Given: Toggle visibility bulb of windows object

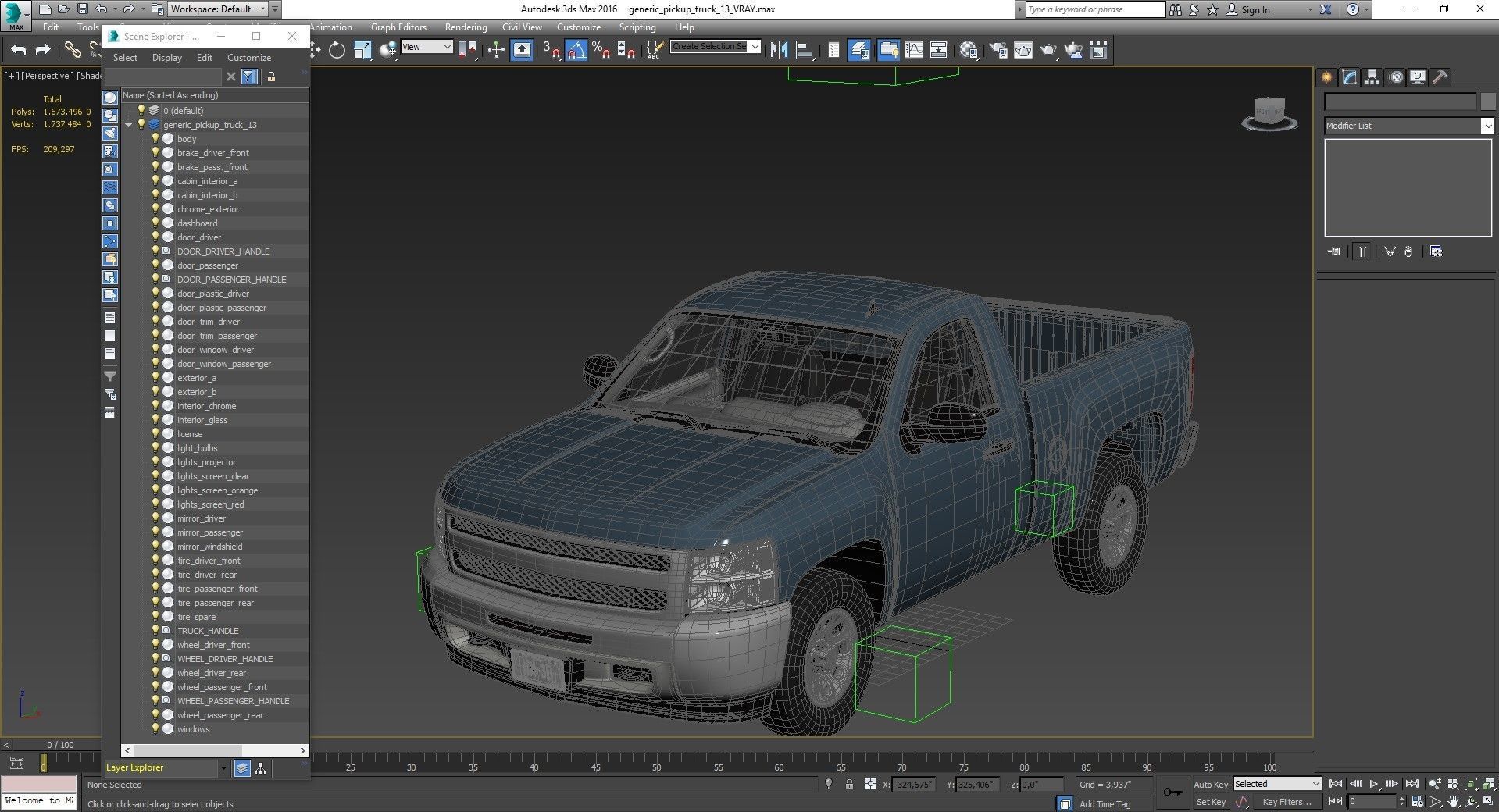Looking at the screenshot, I should pos(155,729).
